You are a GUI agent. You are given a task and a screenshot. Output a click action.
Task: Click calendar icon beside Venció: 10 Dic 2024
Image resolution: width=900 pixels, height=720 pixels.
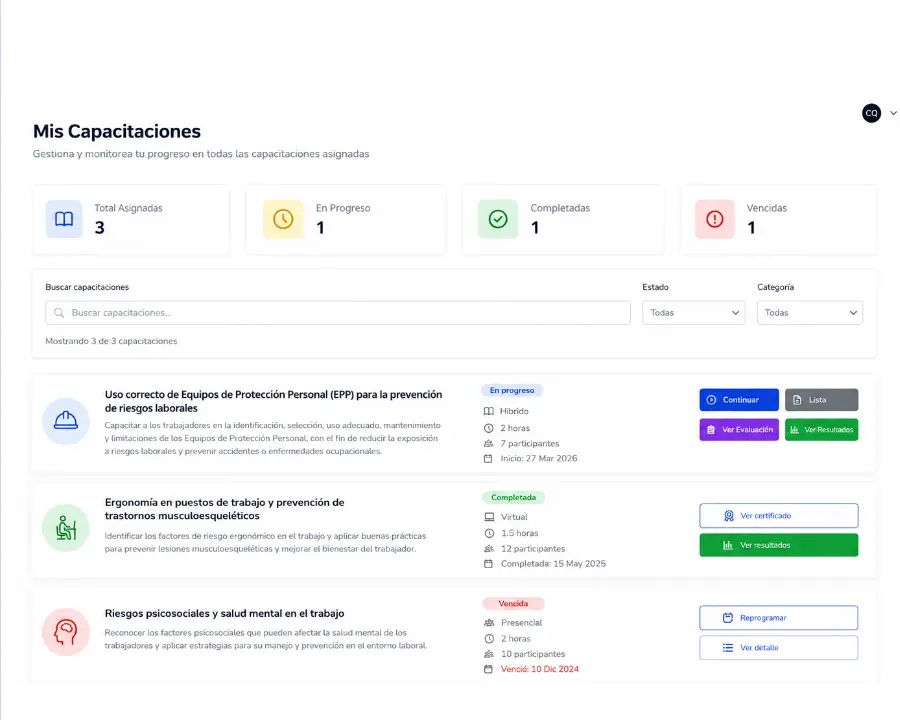point(488,669)
